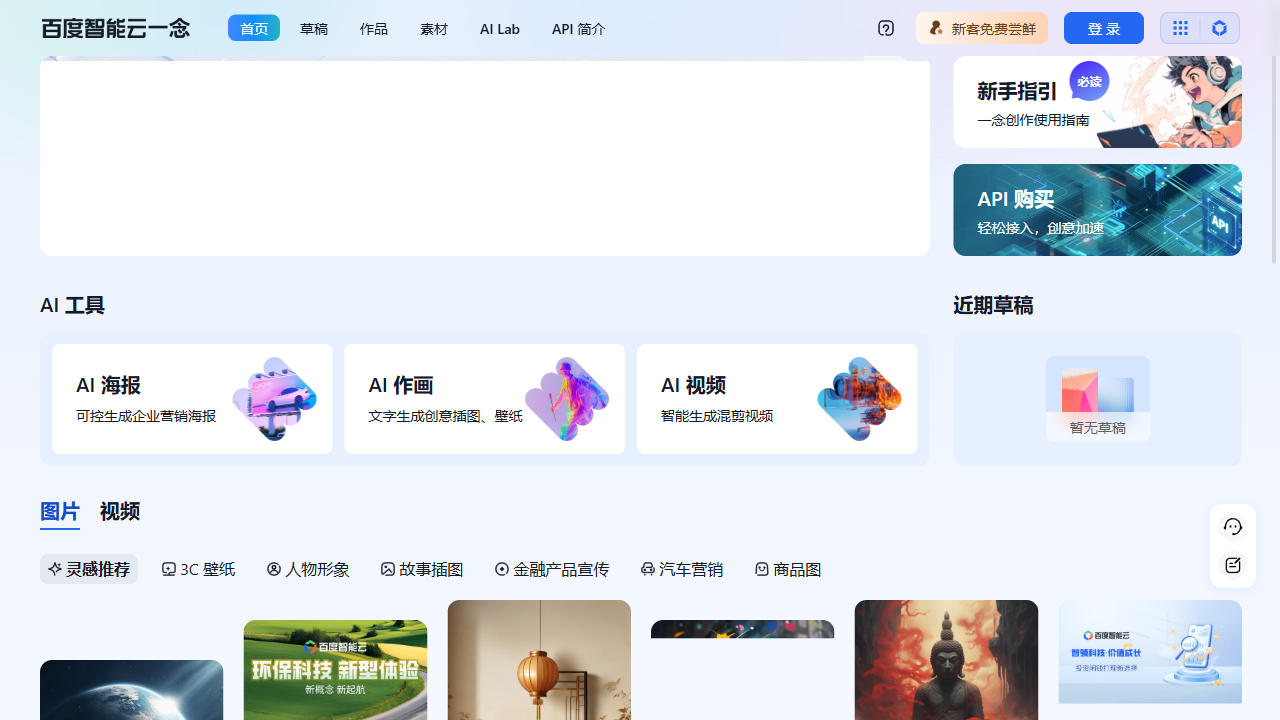Click the feedback edit icon

[1232, 566]
